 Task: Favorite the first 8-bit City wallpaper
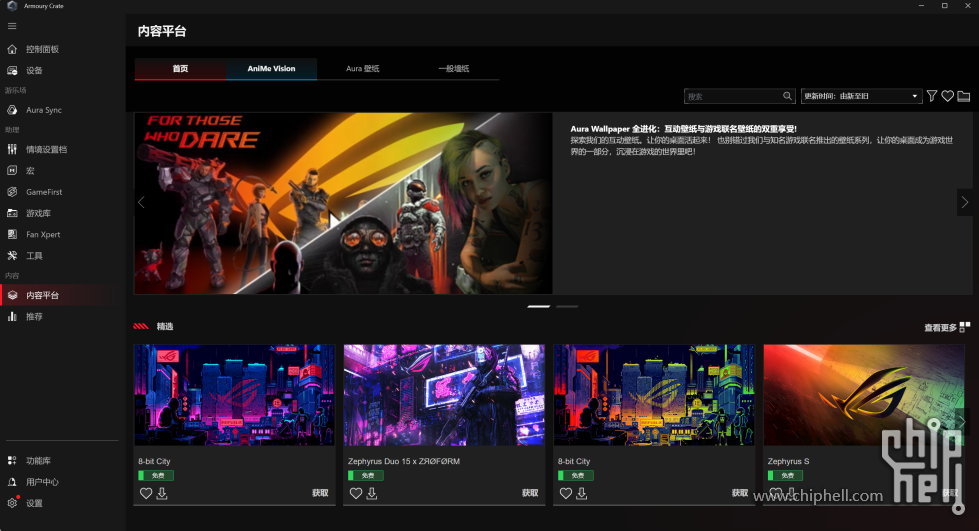coord(145,494)
